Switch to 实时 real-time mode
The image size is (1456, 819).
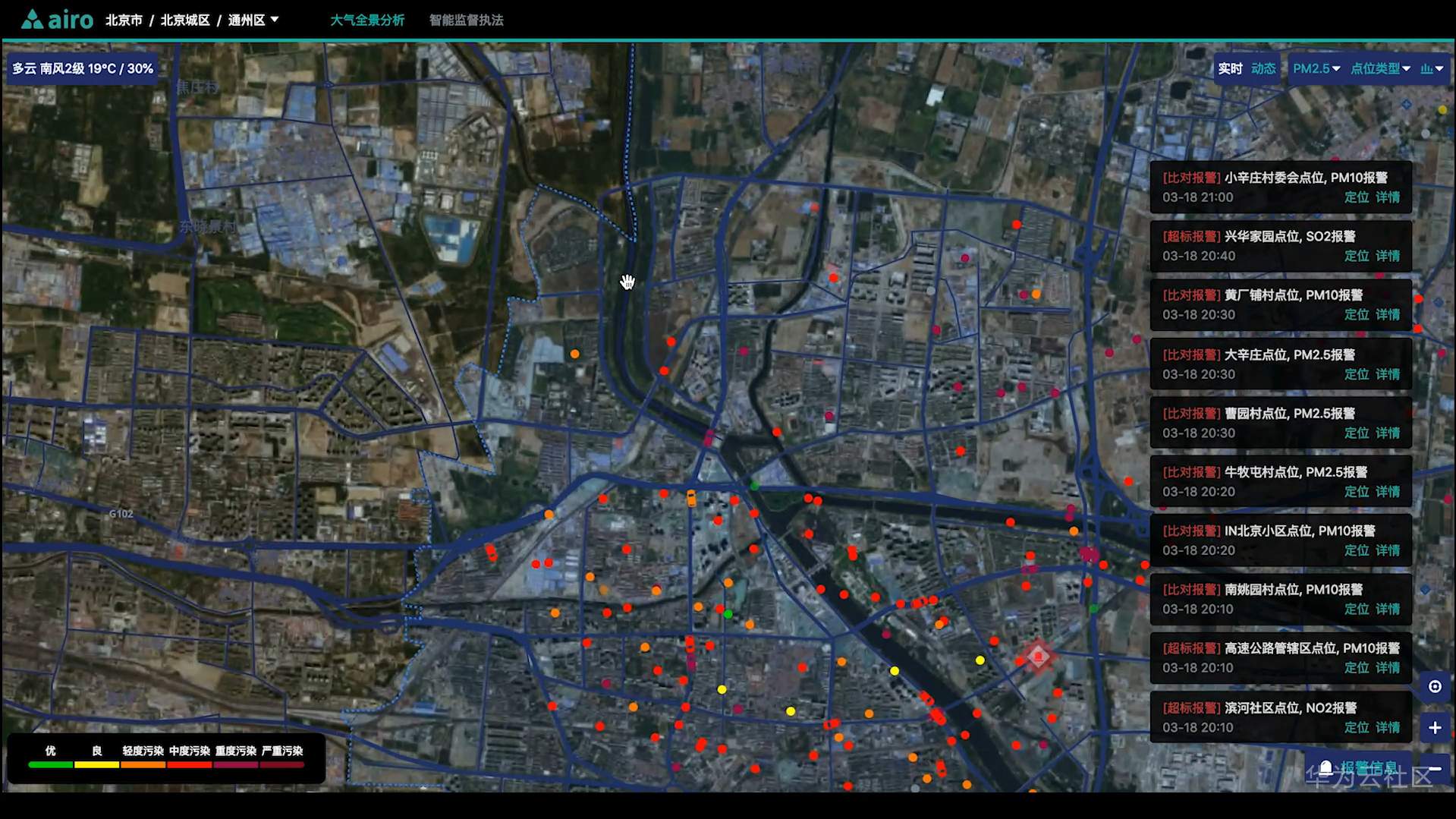(1230, 68)
